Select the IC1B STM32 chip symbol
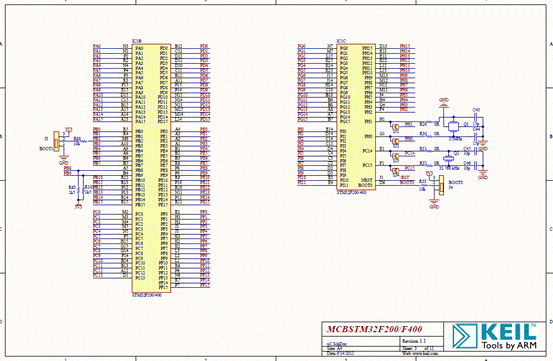The image size is (553, 361). tap(151, 168)
